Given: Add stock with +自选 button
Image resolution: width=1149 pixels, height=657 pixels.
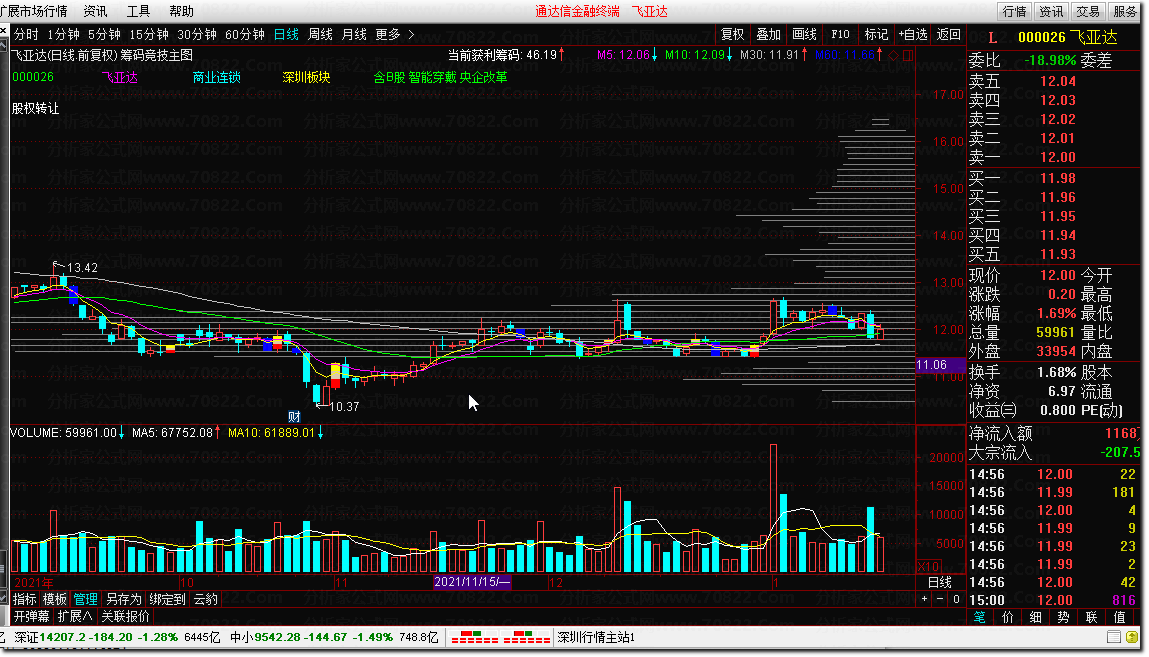Looking at the screenshot, I should (x=913, y=34).
